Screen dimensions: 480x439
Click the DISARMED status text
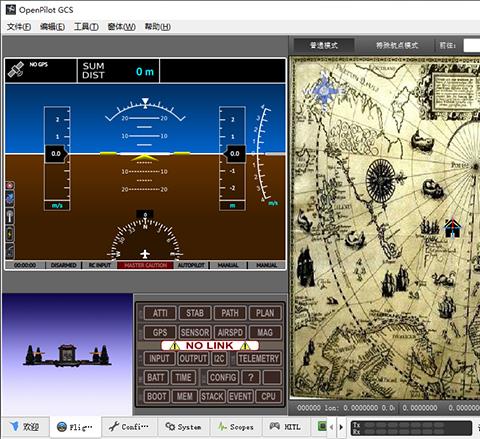64,265
